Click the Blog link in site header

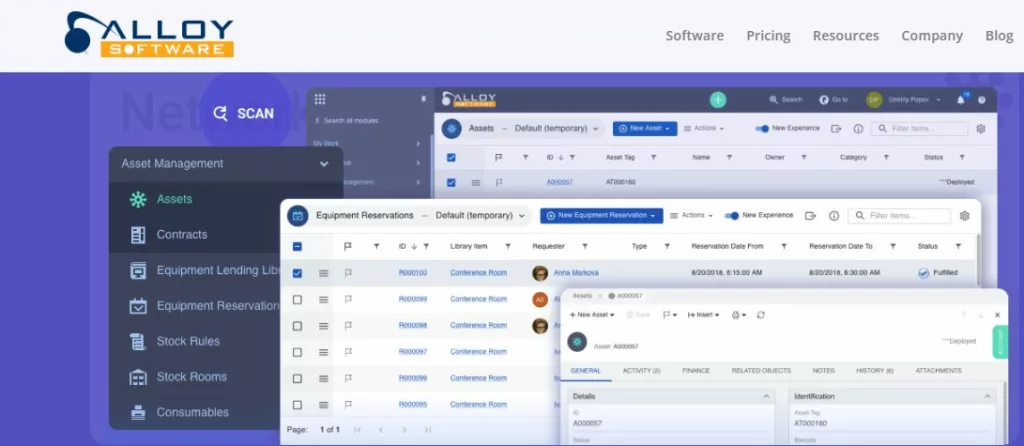[999, 36]
